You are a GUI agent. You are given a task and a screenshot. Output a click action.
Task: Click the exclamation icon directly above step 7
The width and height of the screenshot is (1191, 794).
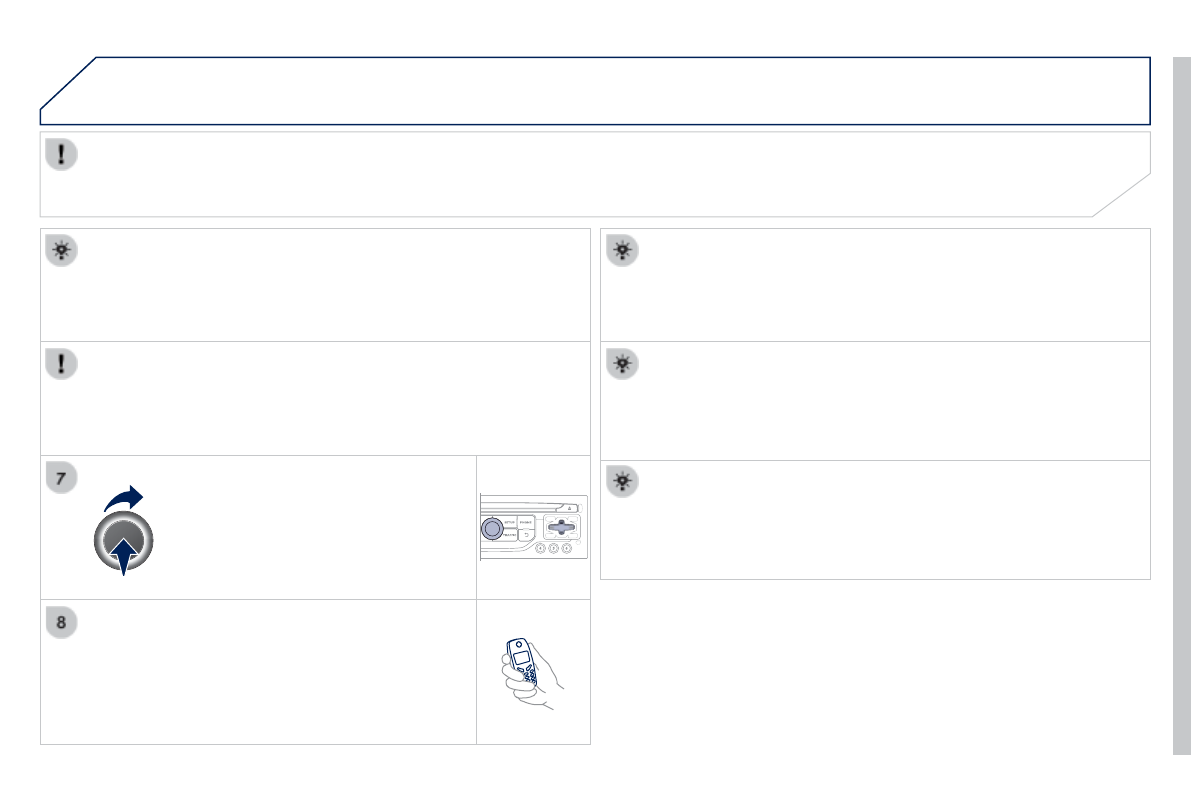(x=62, y=364)
